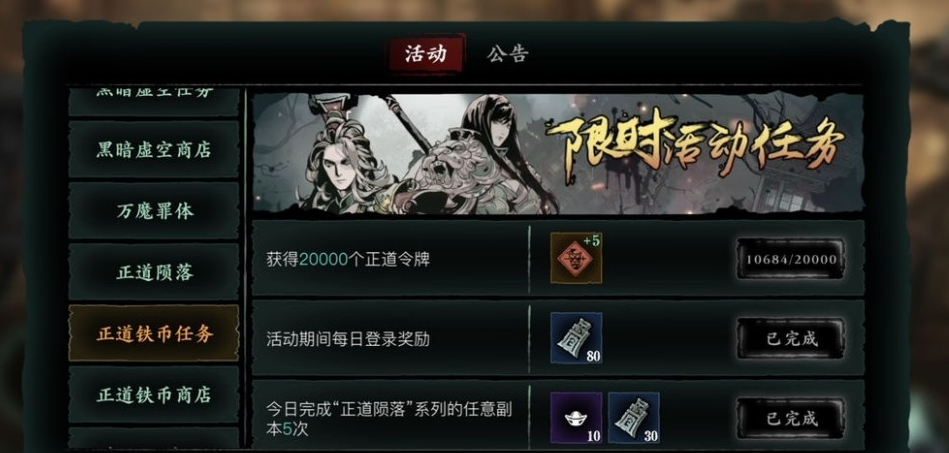Image resolution: width=949 pixels, height=453 pixels.
Task: Open 黑暗虚空商店 in the sidebar
Action: (x=154, y=149)
